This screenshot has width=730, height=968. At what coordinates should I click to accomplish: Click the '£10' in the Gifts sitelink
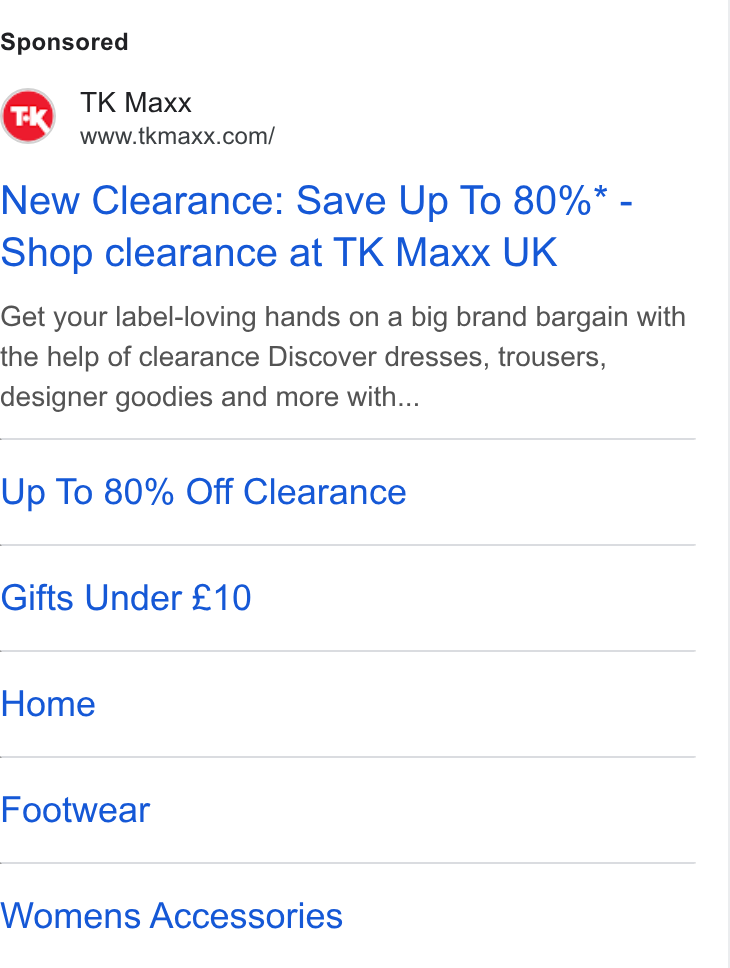tap(221, 598)
